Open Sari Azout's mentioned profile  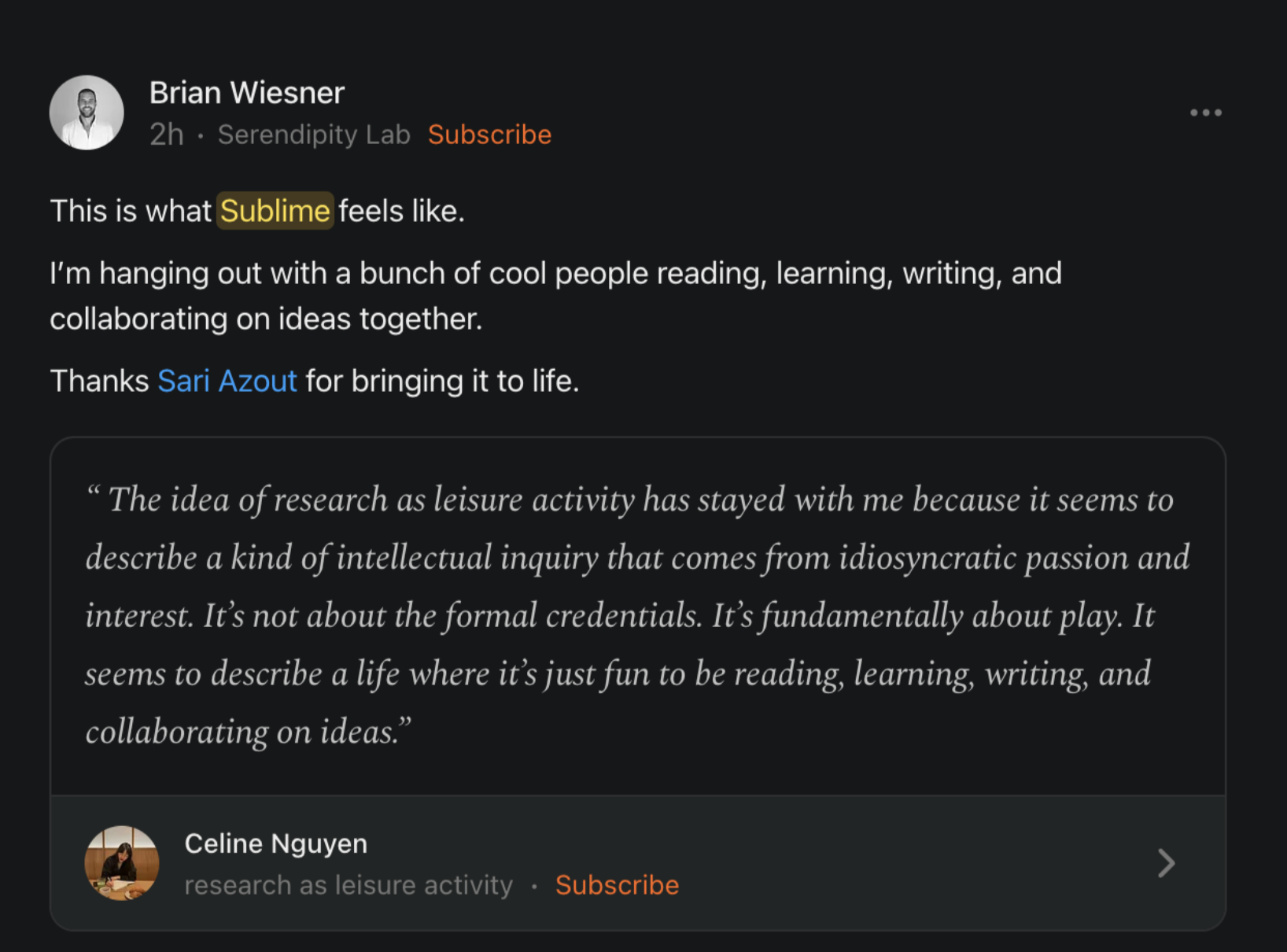pyautogui.click(x=227, y=381)
